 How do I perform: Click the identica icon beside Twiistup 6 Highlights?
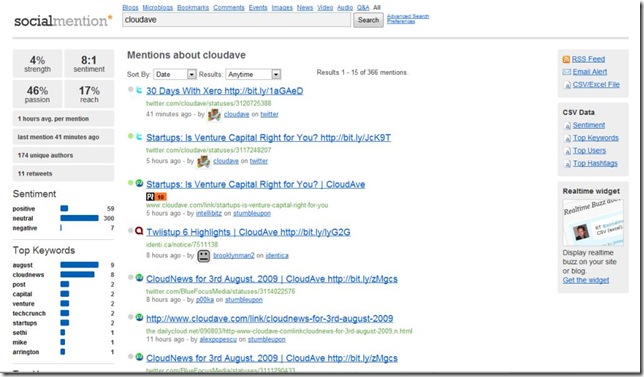(139, 231)
